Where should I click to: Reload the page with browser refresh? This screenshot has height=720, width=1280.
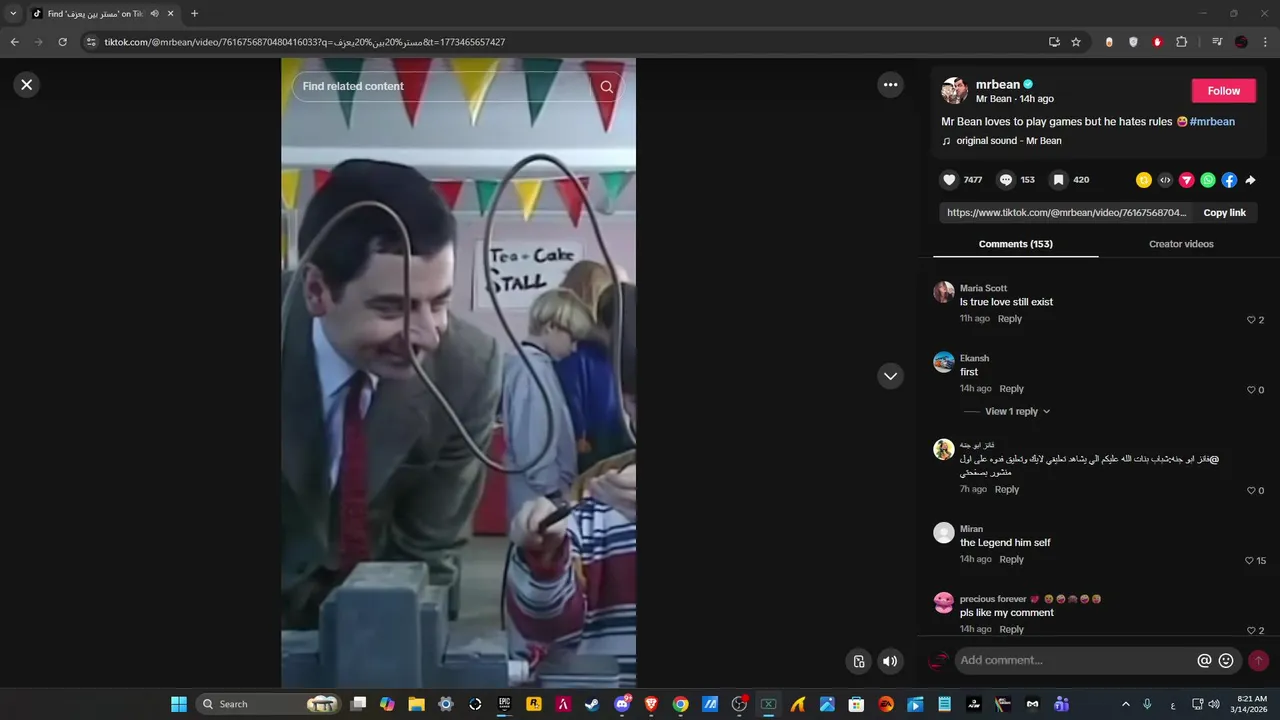pyautogui.click(x=62, y=42)
